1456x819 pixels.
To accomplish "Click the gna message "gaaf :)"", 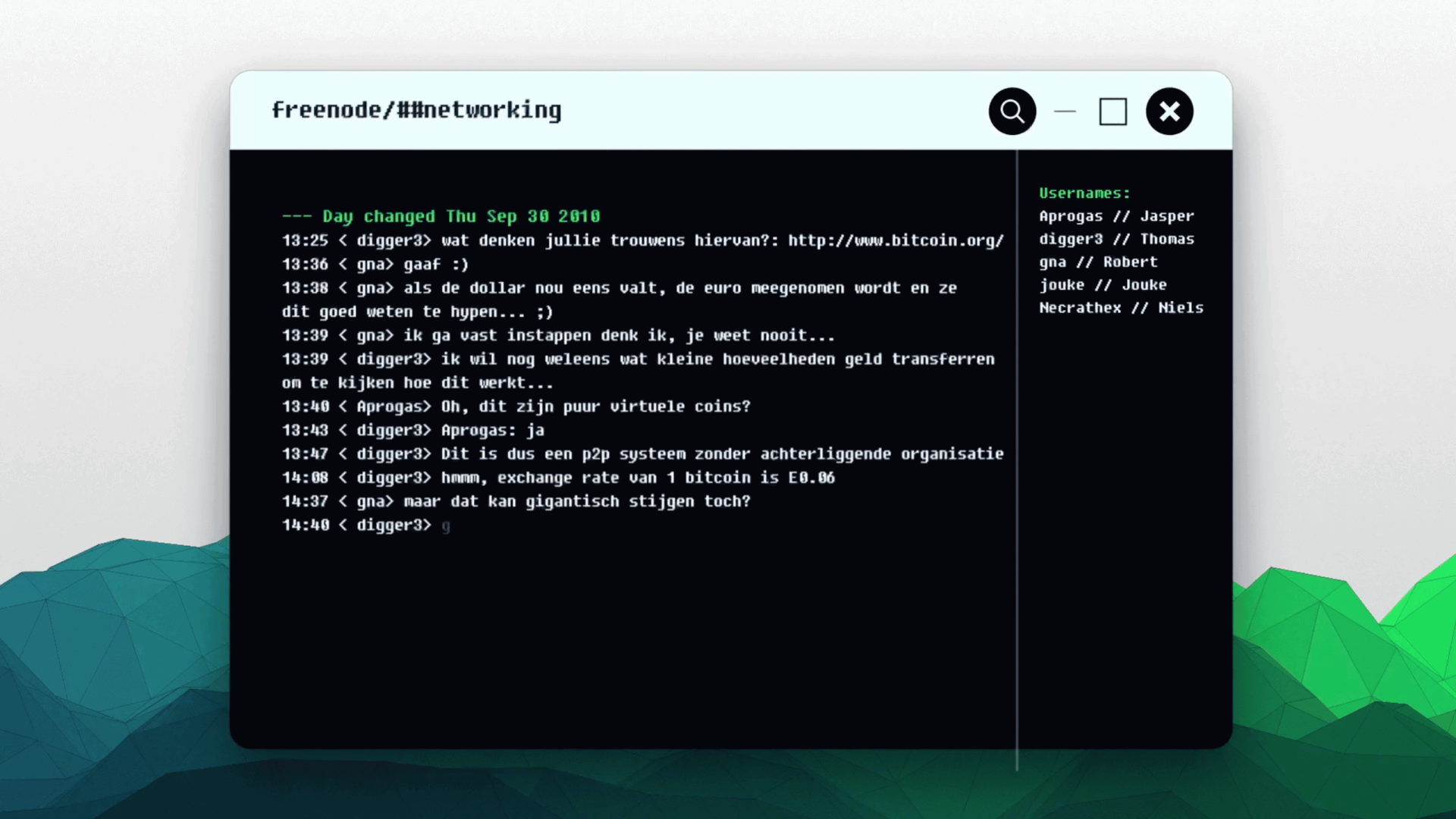I will pyautogui.click(x=435, y=264).
